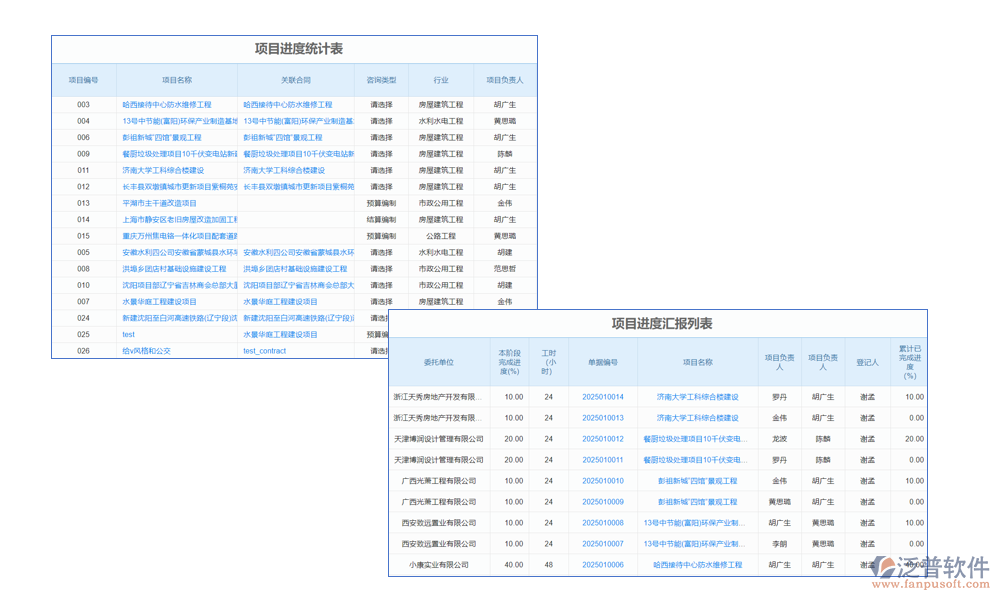Open 13号中节能(富阳)环保产业 link in report list
Screen dimensions: 1000x600
[x=697, y=523]
